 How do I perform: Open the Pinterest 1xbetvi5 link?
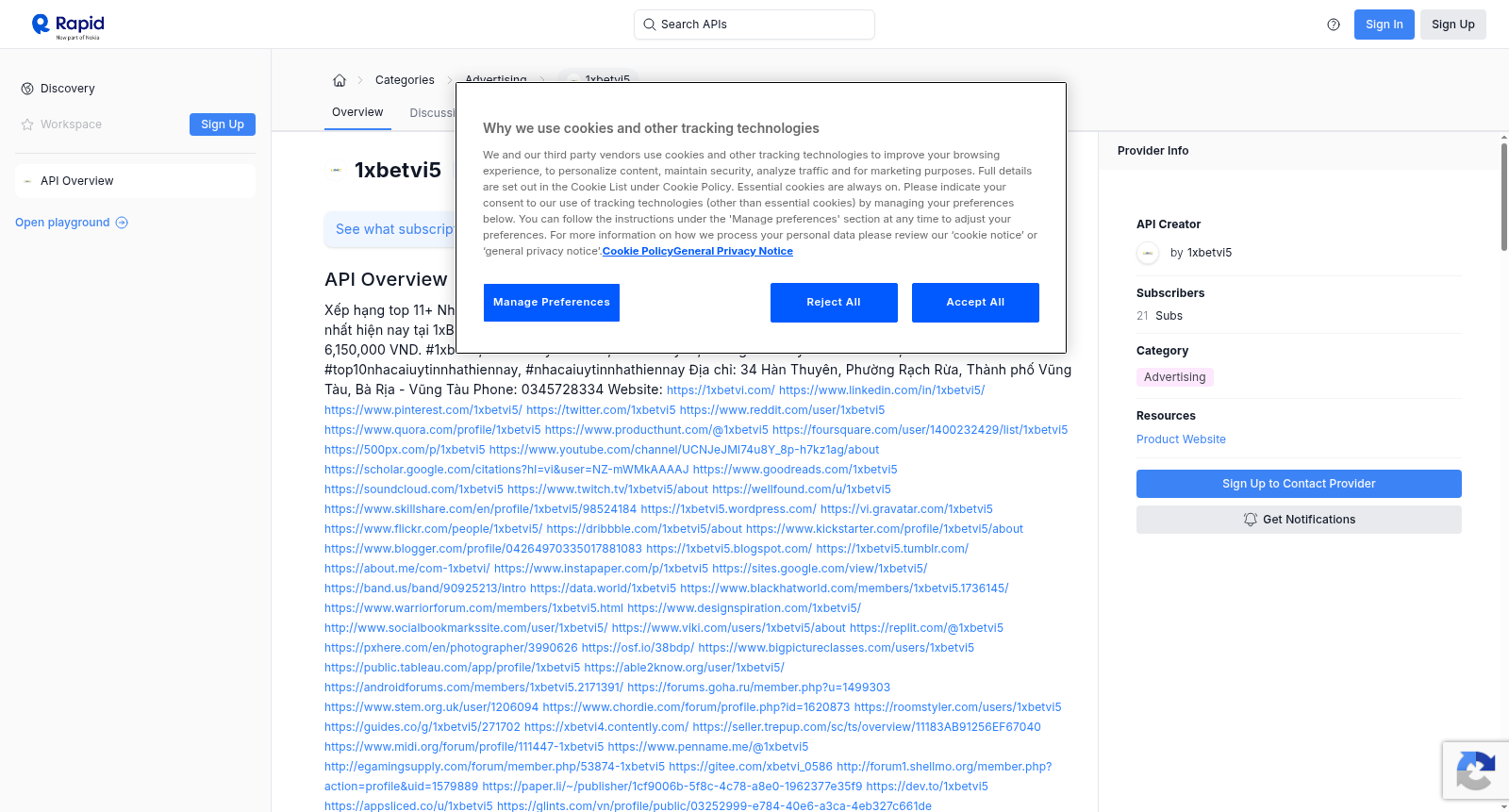[423, 410]
